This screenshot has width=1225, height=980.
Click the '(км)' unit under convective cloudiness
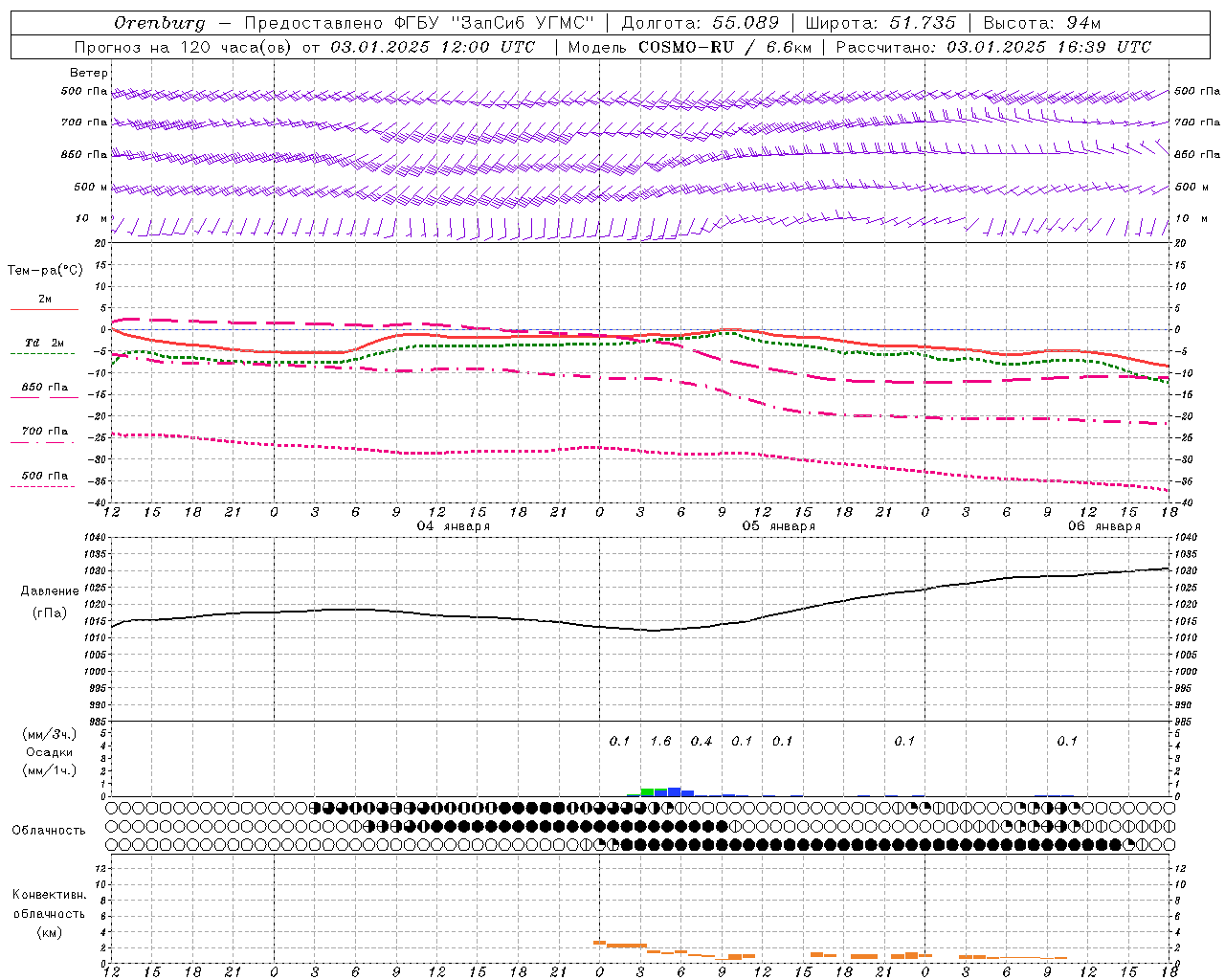coord(49,932)
